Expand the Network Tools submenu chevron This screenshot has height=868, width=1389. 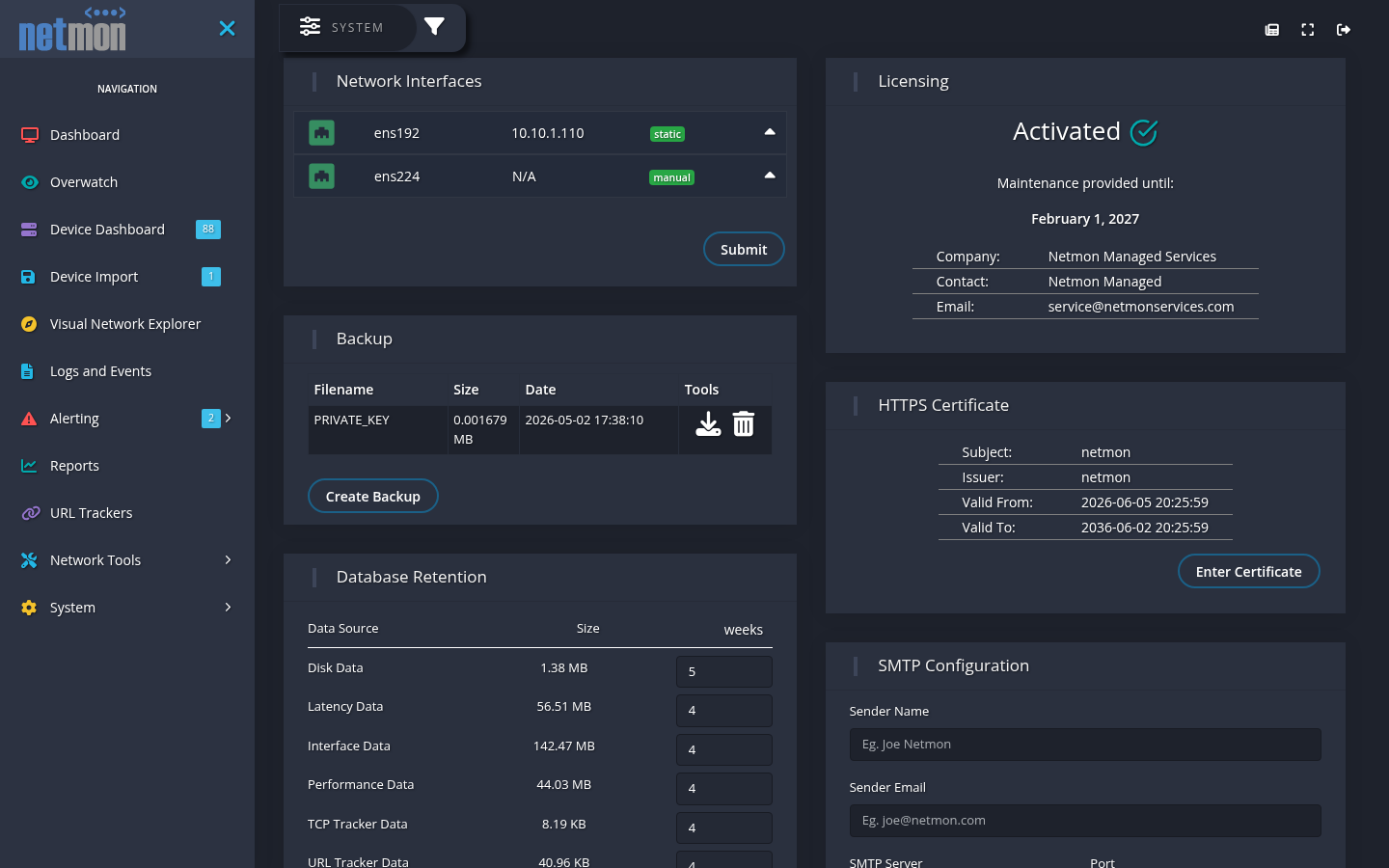click(228, 559)
